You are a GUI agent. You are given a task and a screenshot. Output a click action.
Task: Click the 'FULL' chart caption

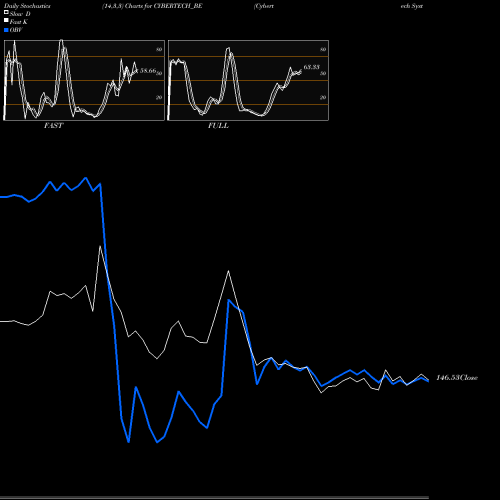tap(218, 126)
